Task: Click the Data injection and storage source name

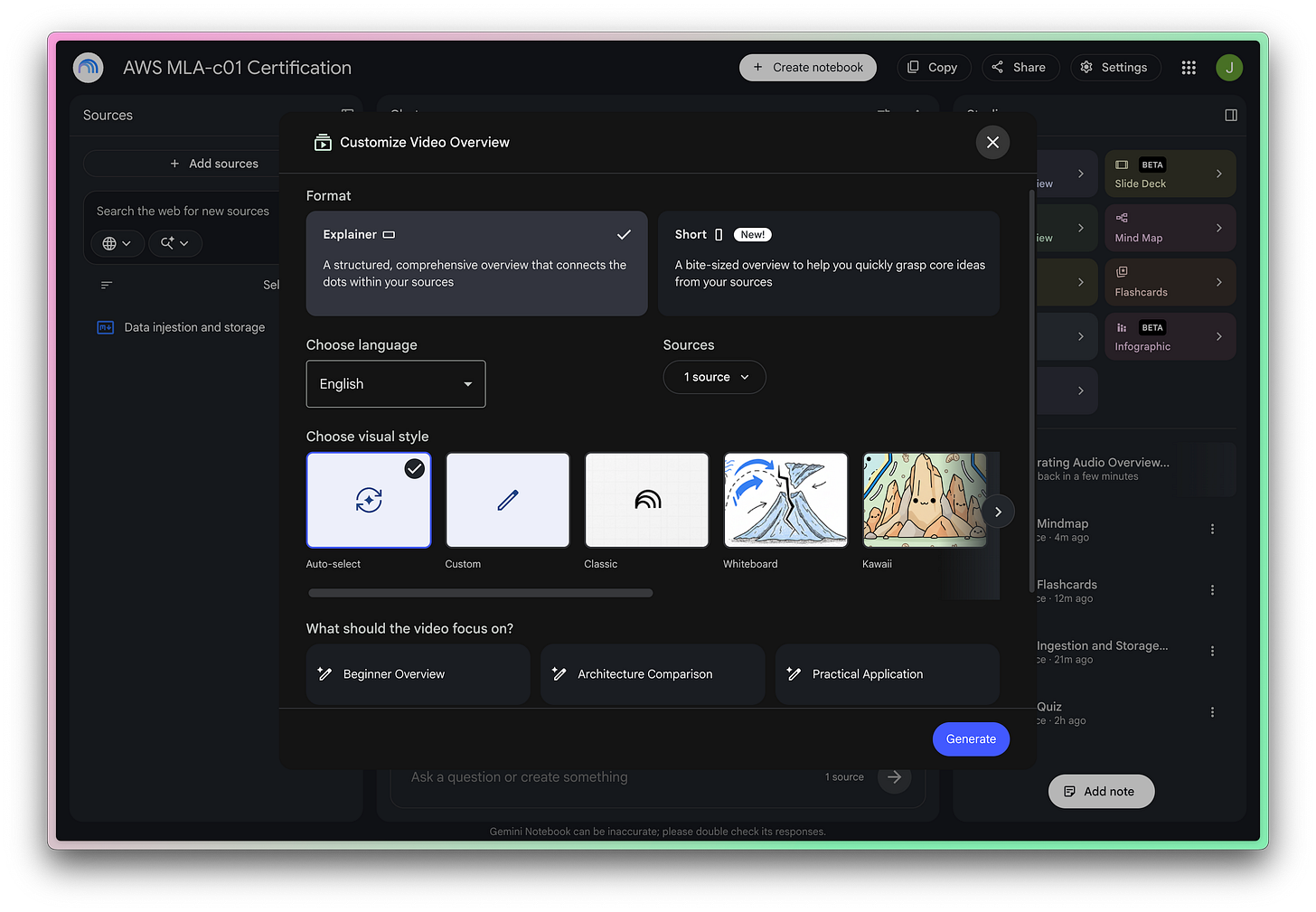Action: [x=194, y=327]
